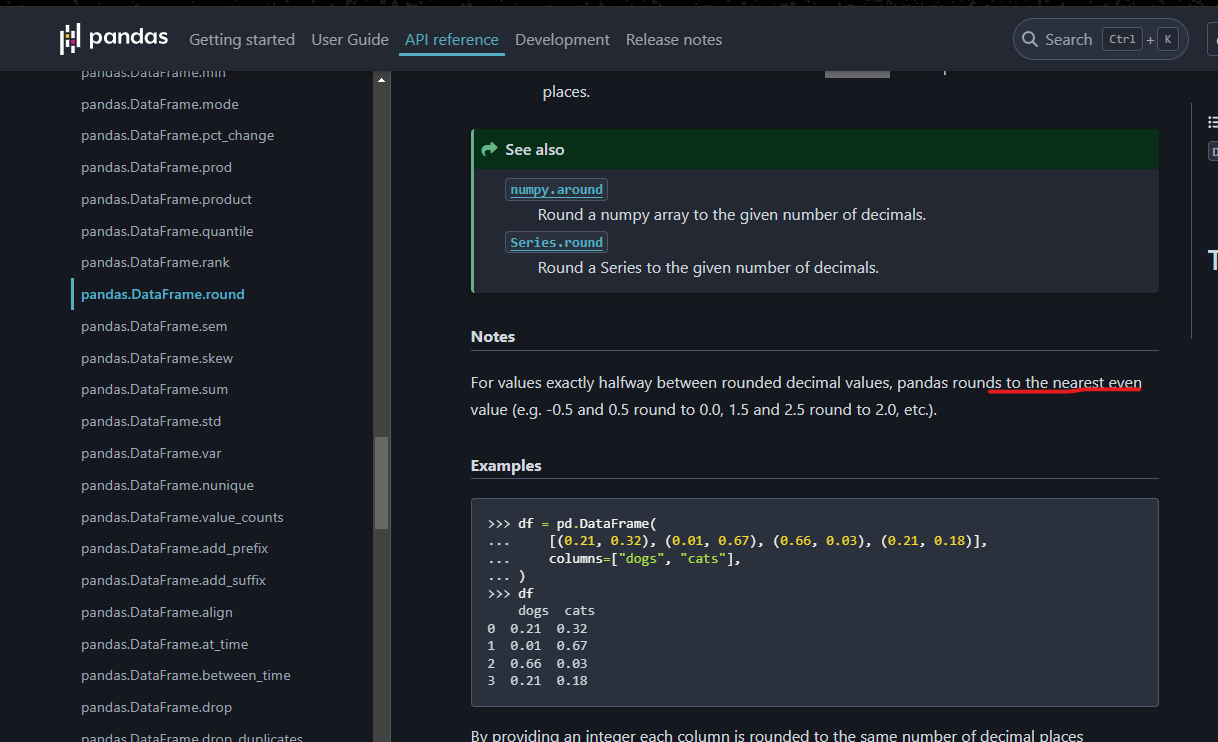
Task: Open the Development section
Action: (562, 40)
